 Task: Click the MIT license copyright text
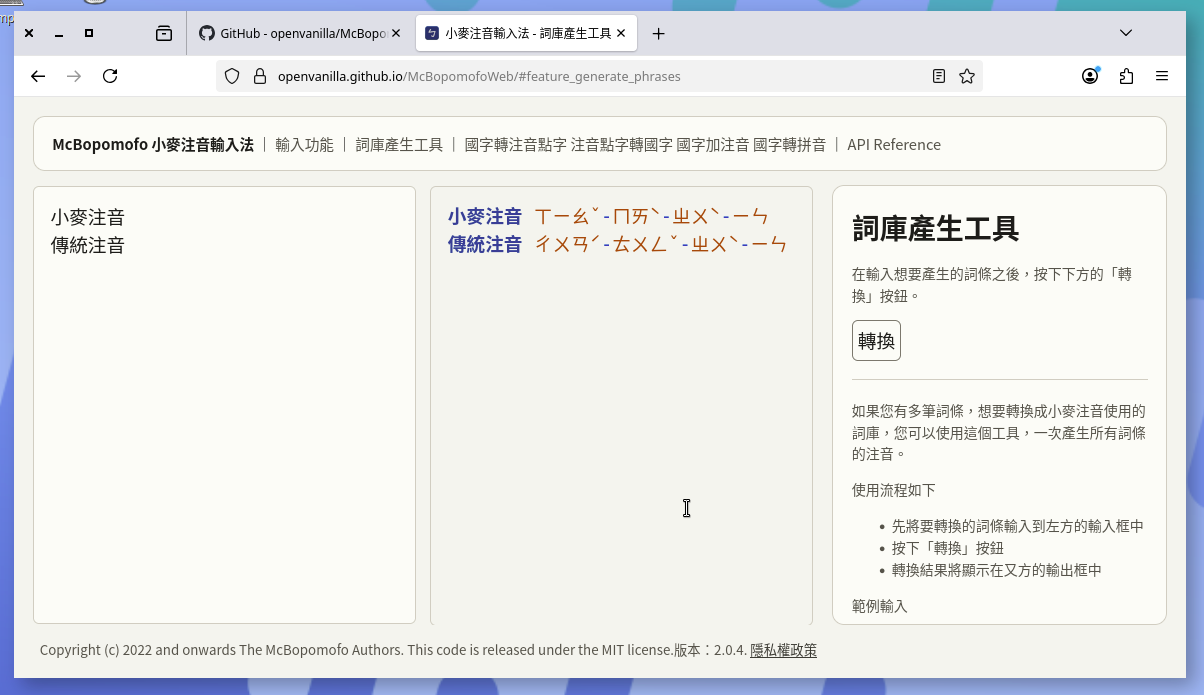pyautogui.click(x=356, y=650)
